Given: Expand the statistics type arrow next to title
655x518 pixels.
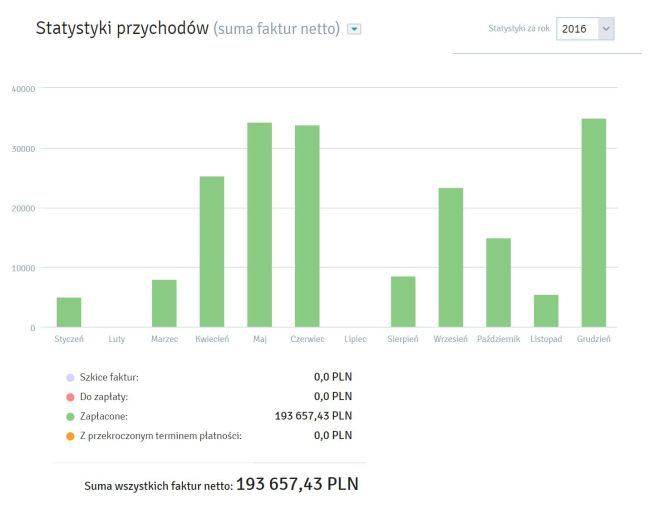Looking at the screenshot, I should pyautogui.click(x=354, y=29).
